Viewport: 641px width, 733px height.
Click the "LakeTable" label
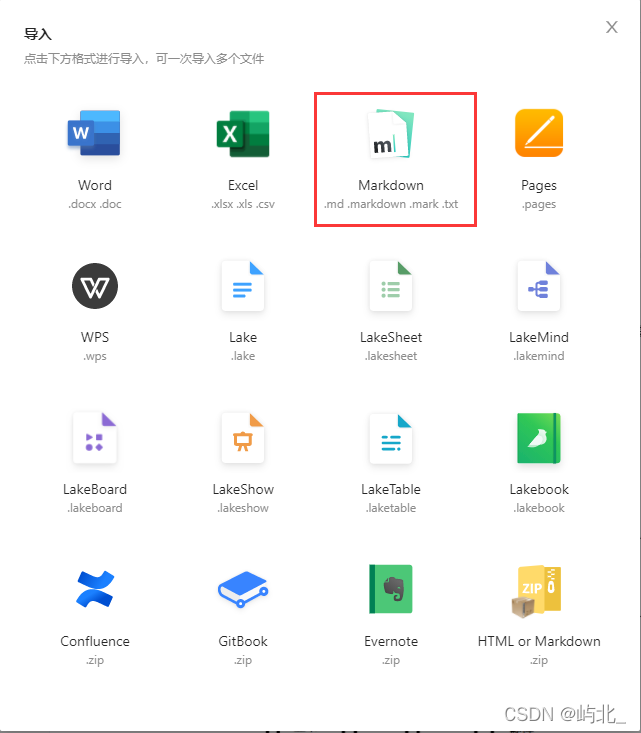(391, 489)
